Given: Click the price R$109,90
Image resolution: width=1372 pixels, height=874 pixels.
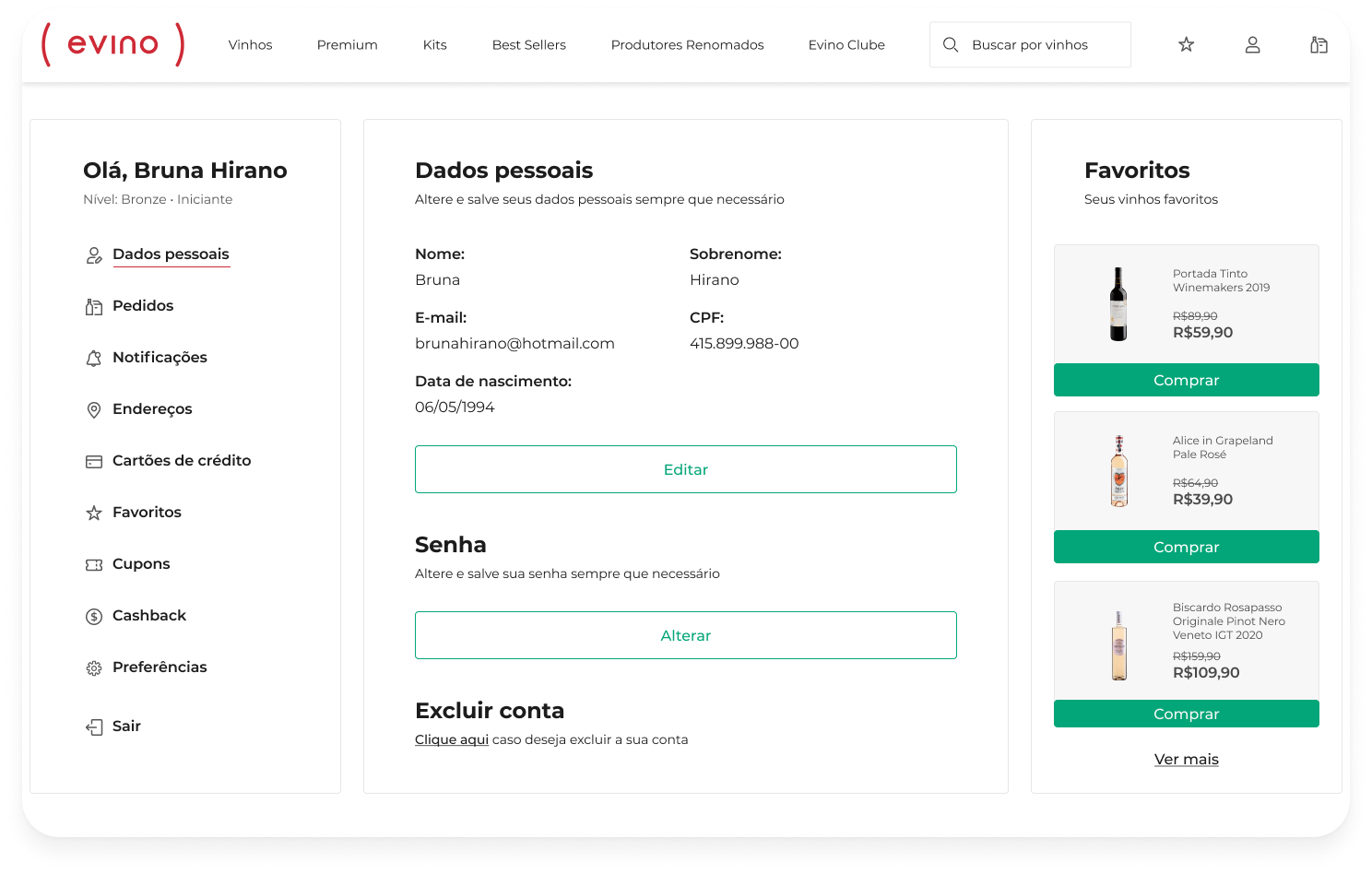Looking at the screenshot, I should (x=1206, y=673).
